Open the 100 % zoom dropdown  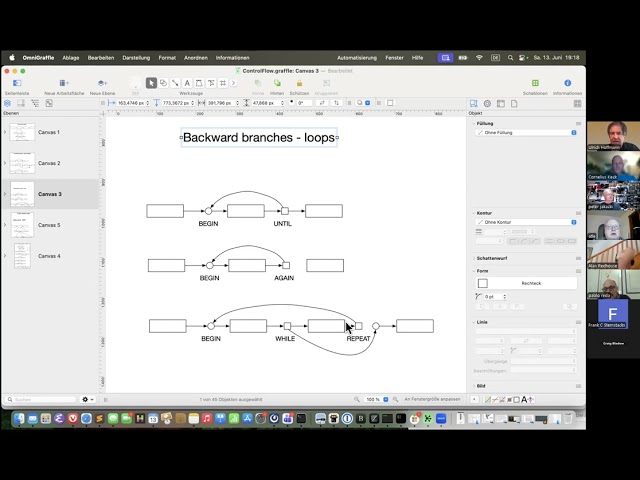tap(376, 399)
